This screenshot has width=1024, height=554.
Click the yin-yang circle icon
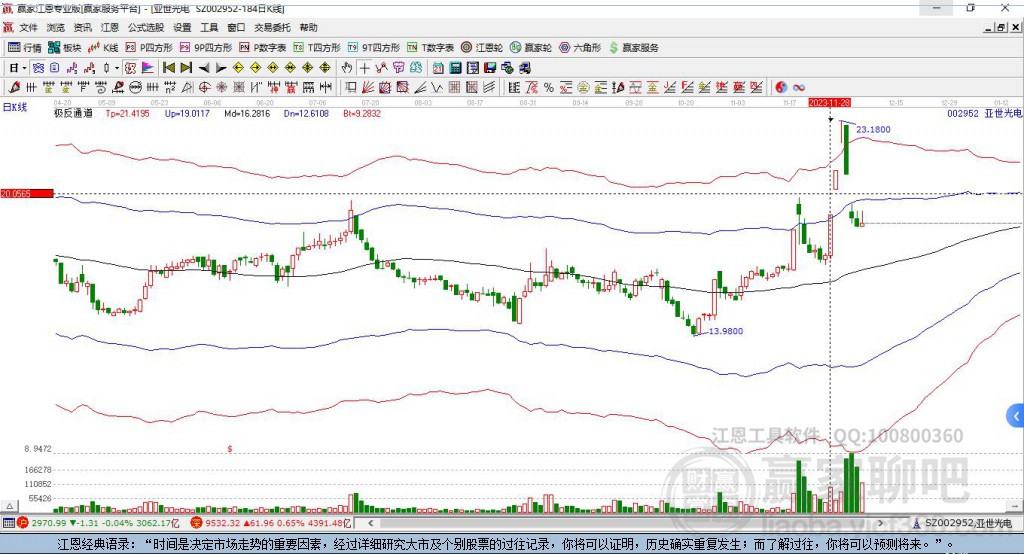tap(781, 88)
